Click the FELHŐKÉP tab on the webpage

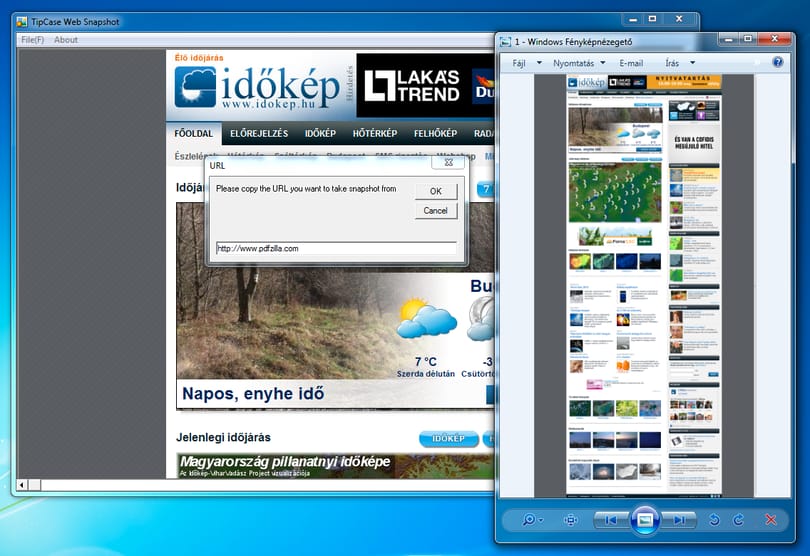(435, 133)
